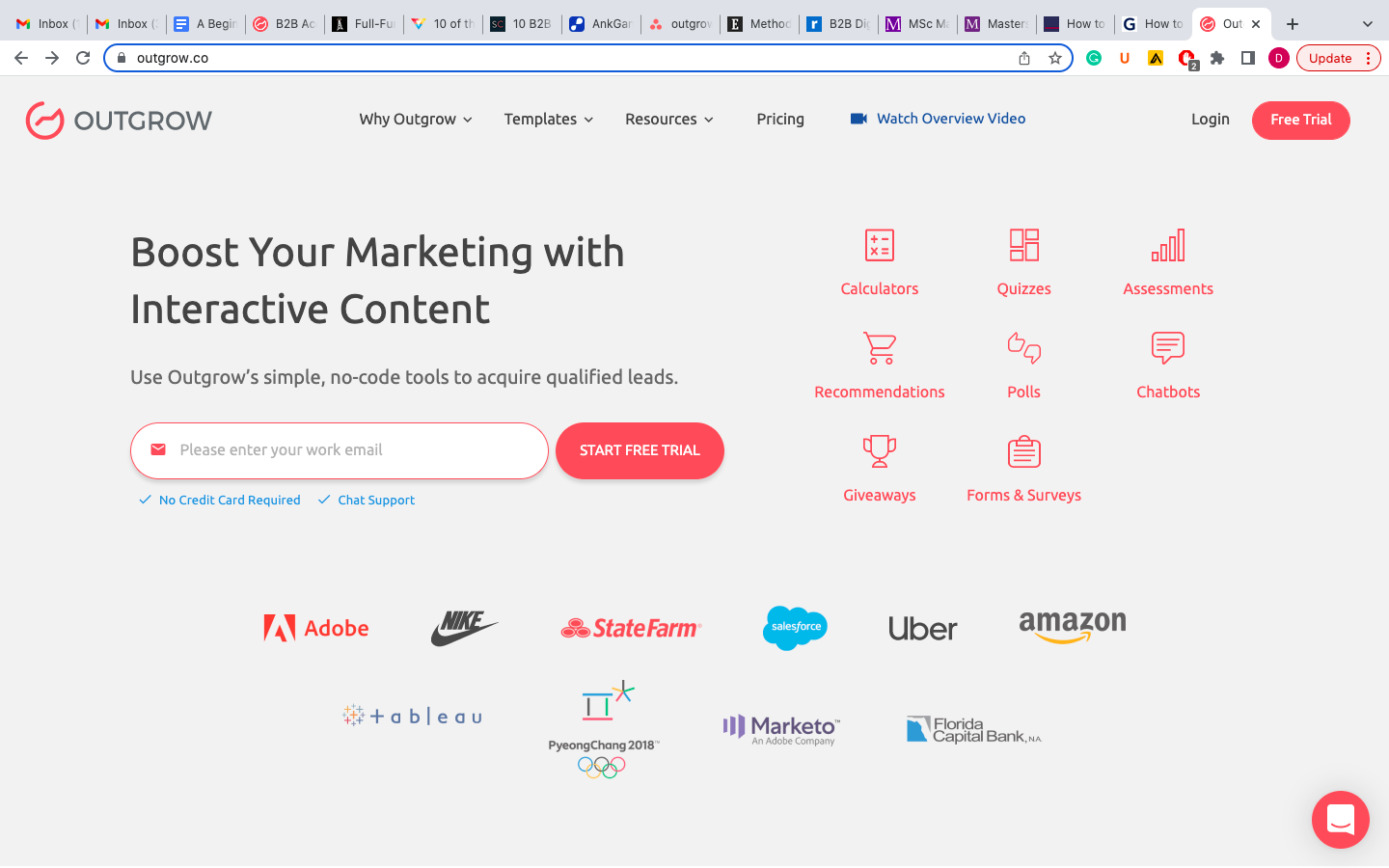Expand the Templates dropdown menu

click(x=548, y=120)
